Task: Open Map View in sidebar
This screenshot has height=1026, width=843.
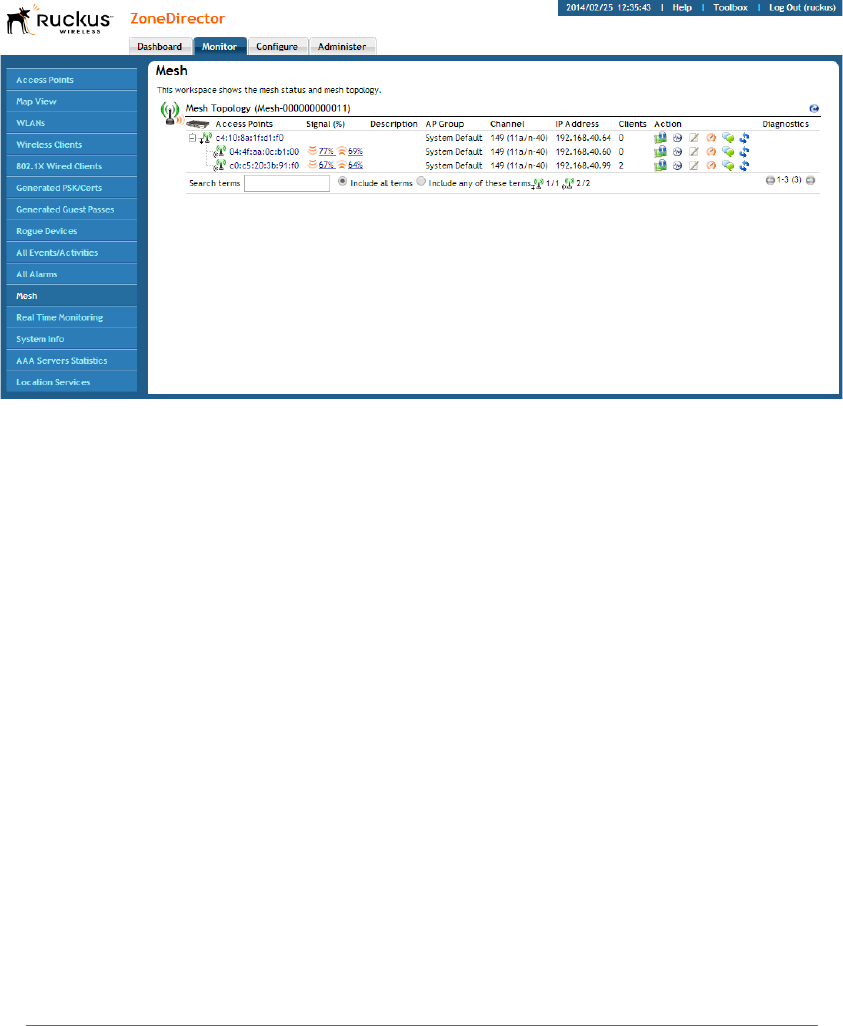Action: click(71, 101)
